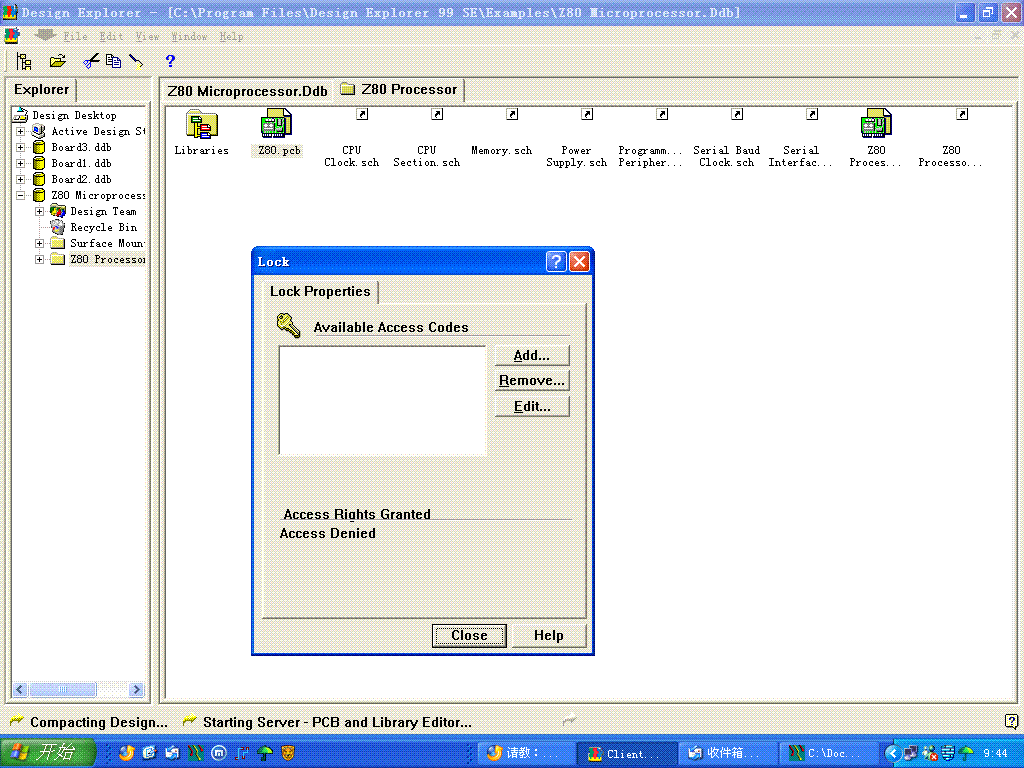Click the Copy toolbar icon
The image size is (1024, 768).
114,61
